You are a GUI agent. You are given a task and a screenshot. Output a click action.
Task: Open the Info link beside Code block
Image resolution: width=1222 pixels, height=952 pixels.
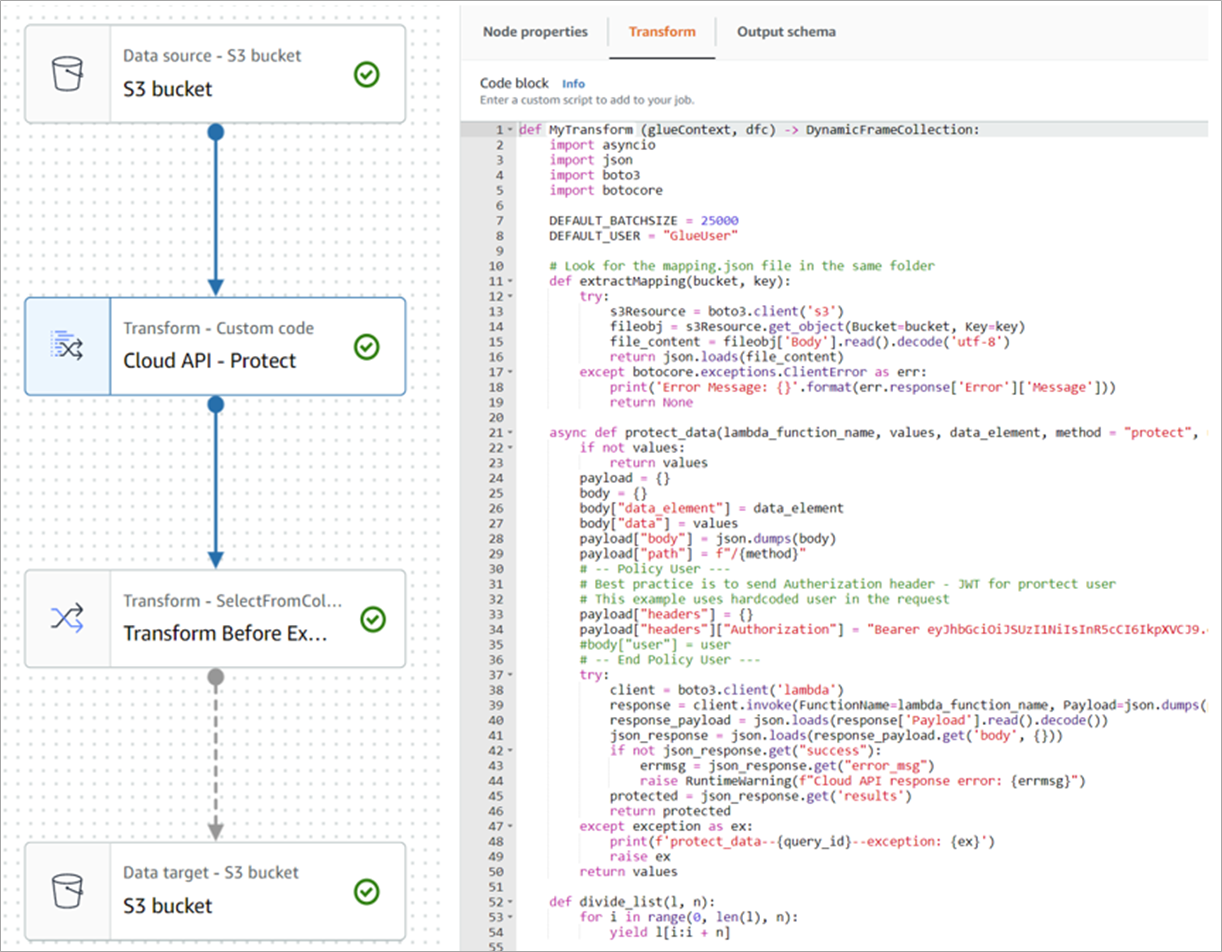click(x=573, y=84)
